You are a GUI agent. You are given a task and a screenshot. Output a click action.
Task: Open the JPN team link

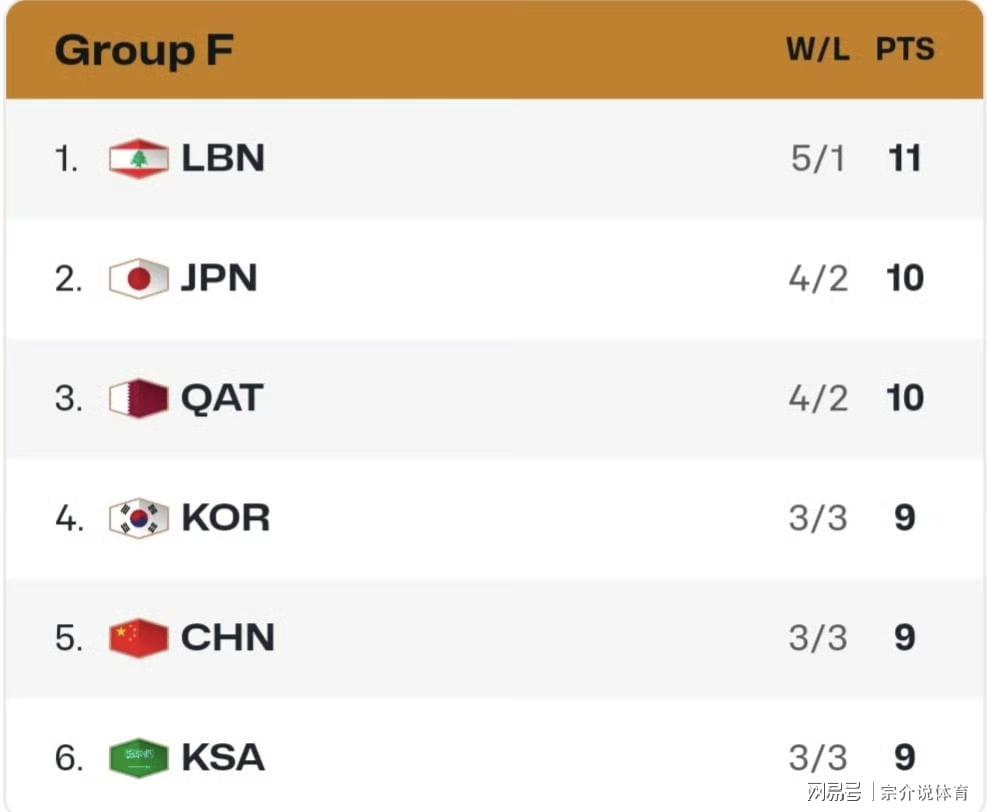pyautogui.click(x=219, y=278)
